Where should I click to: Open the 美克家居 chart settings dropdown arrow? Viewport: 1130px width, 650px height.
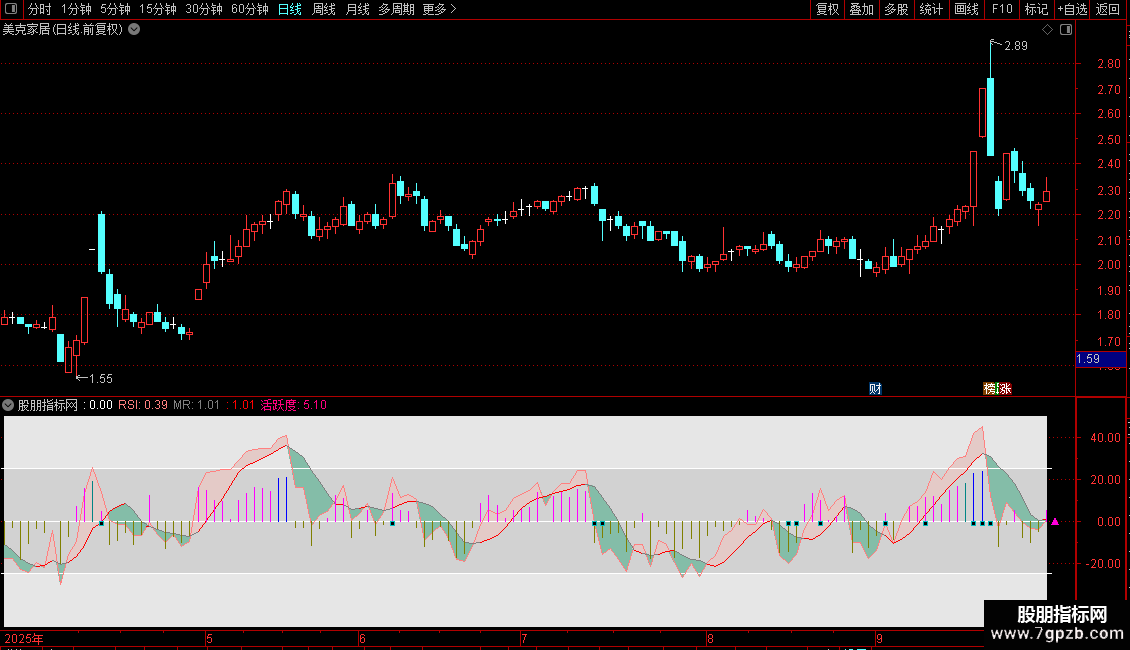click(x=134, y=29)
